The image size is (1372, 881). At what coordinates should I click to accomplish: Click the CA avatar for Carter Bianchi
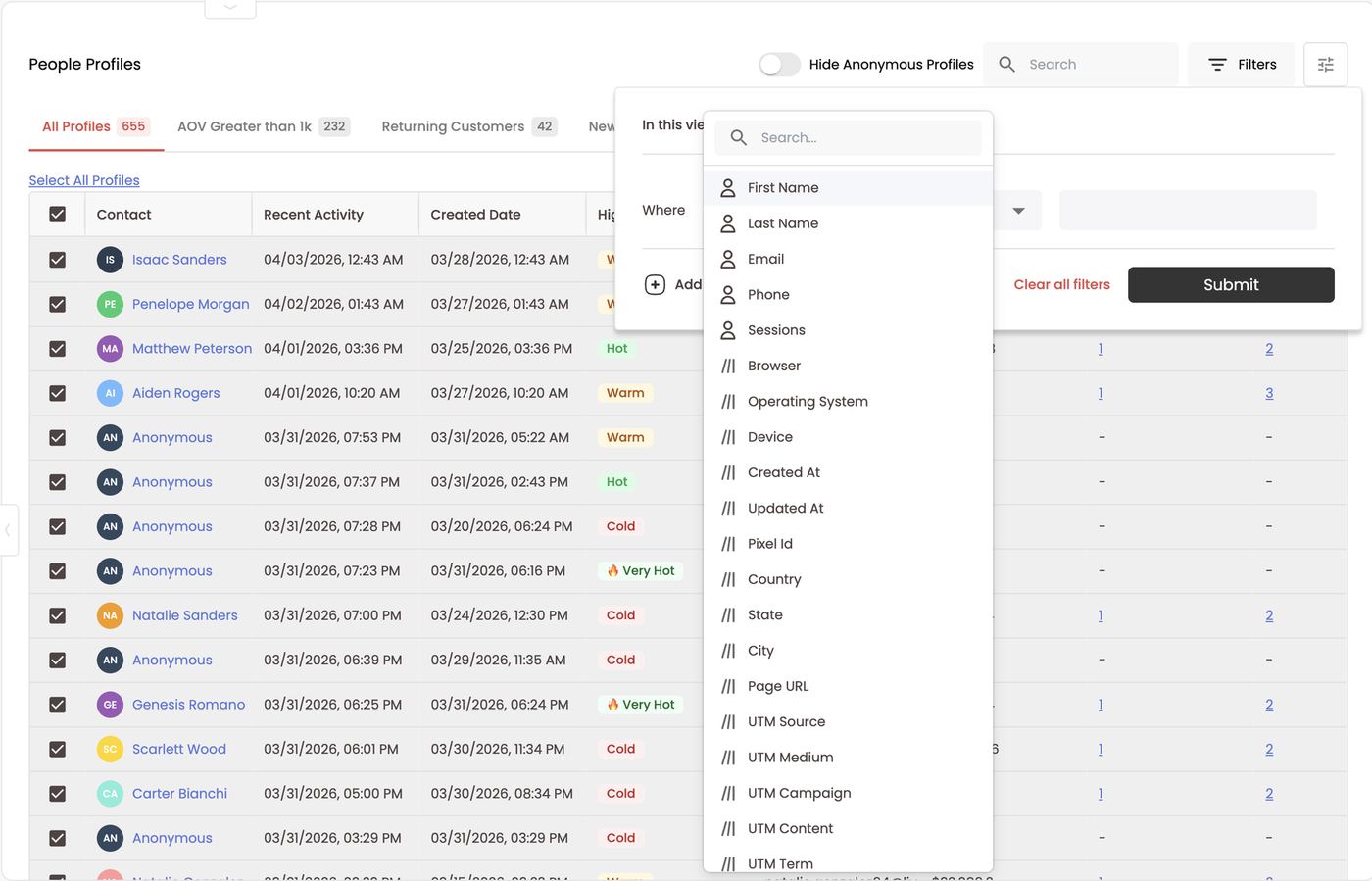(x=110, y=794)
